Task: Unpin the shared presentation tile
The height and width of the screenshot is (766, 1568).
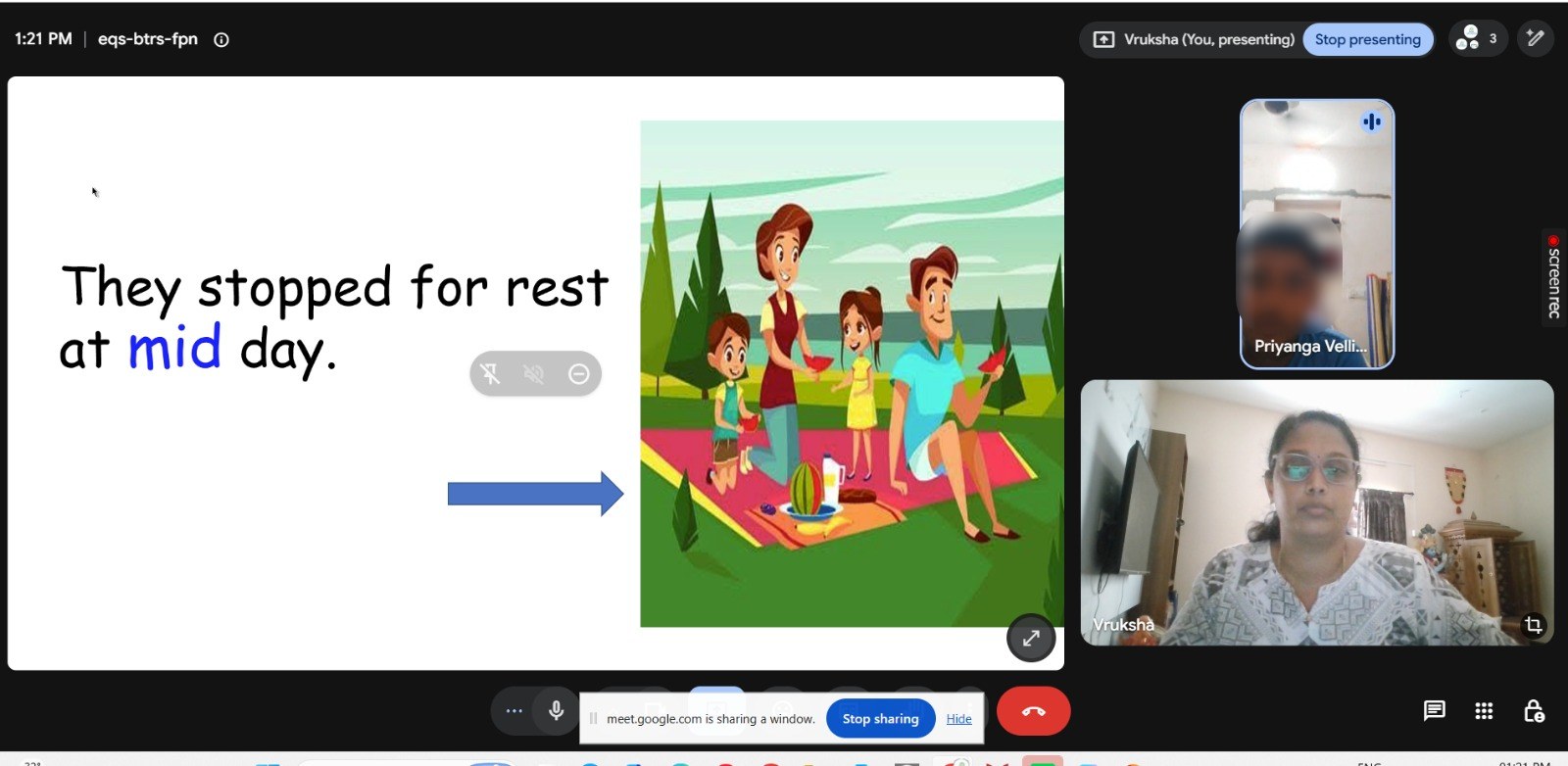Action: pos(490,373)
